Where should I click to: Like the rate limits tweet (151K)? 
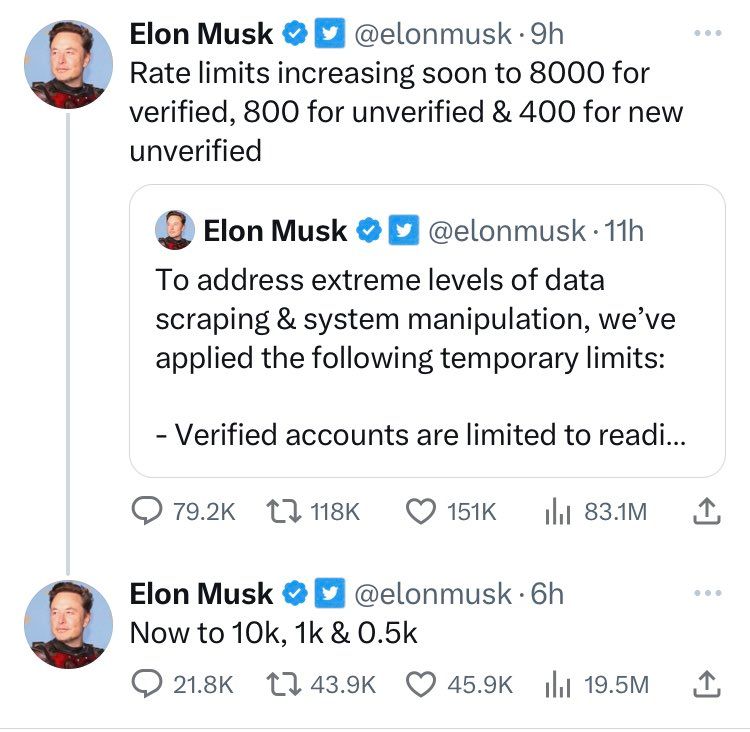point(421,511)
